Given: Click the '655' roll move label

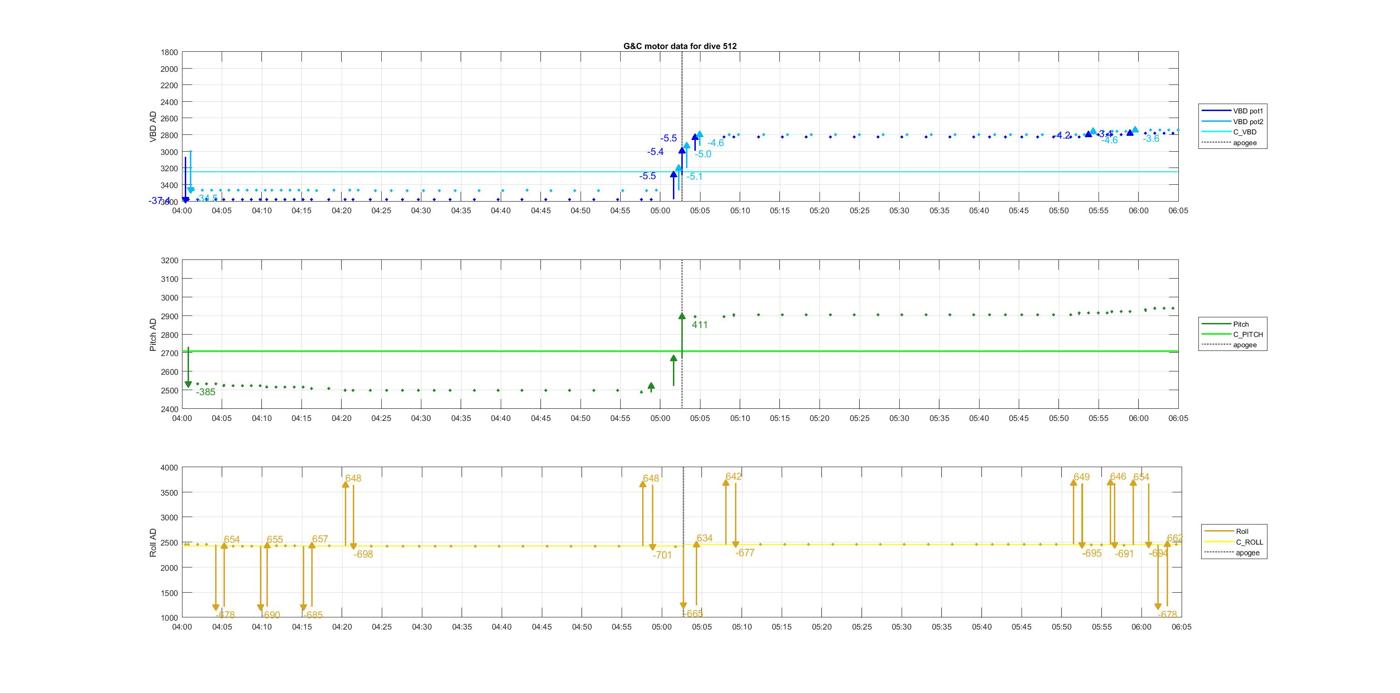Looking at the screenshot, I should [x=275, y=540].
